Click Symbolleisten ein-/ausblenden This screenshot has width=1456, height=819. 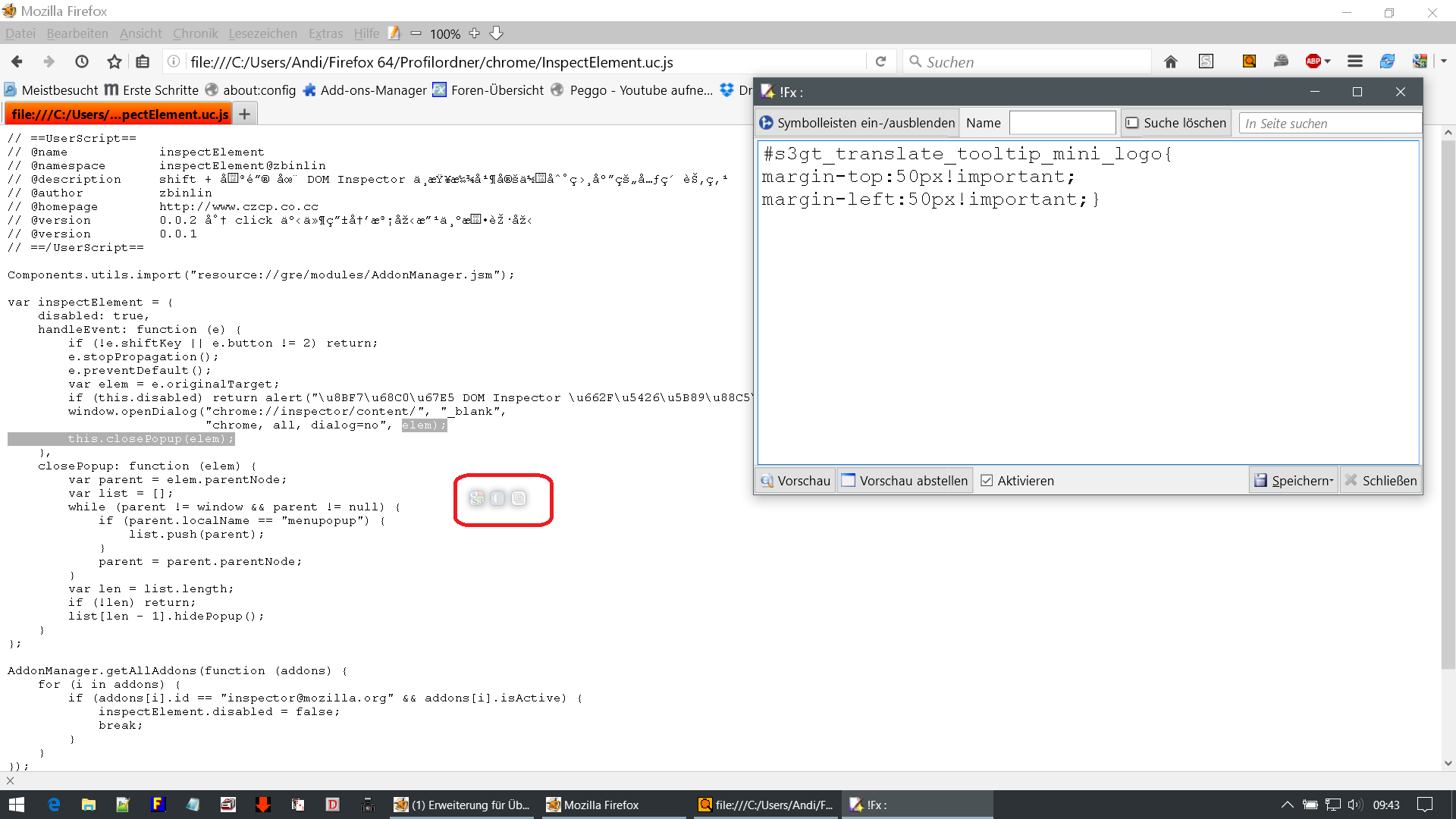click(x=858, y=123)
